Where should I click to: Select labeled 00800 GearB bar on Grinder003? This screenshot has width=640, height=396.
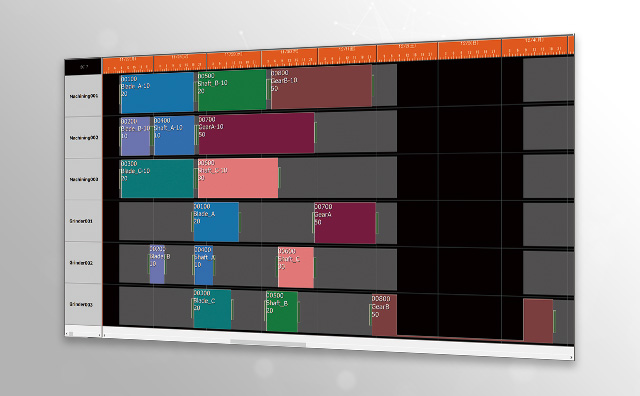pos(384,315)
